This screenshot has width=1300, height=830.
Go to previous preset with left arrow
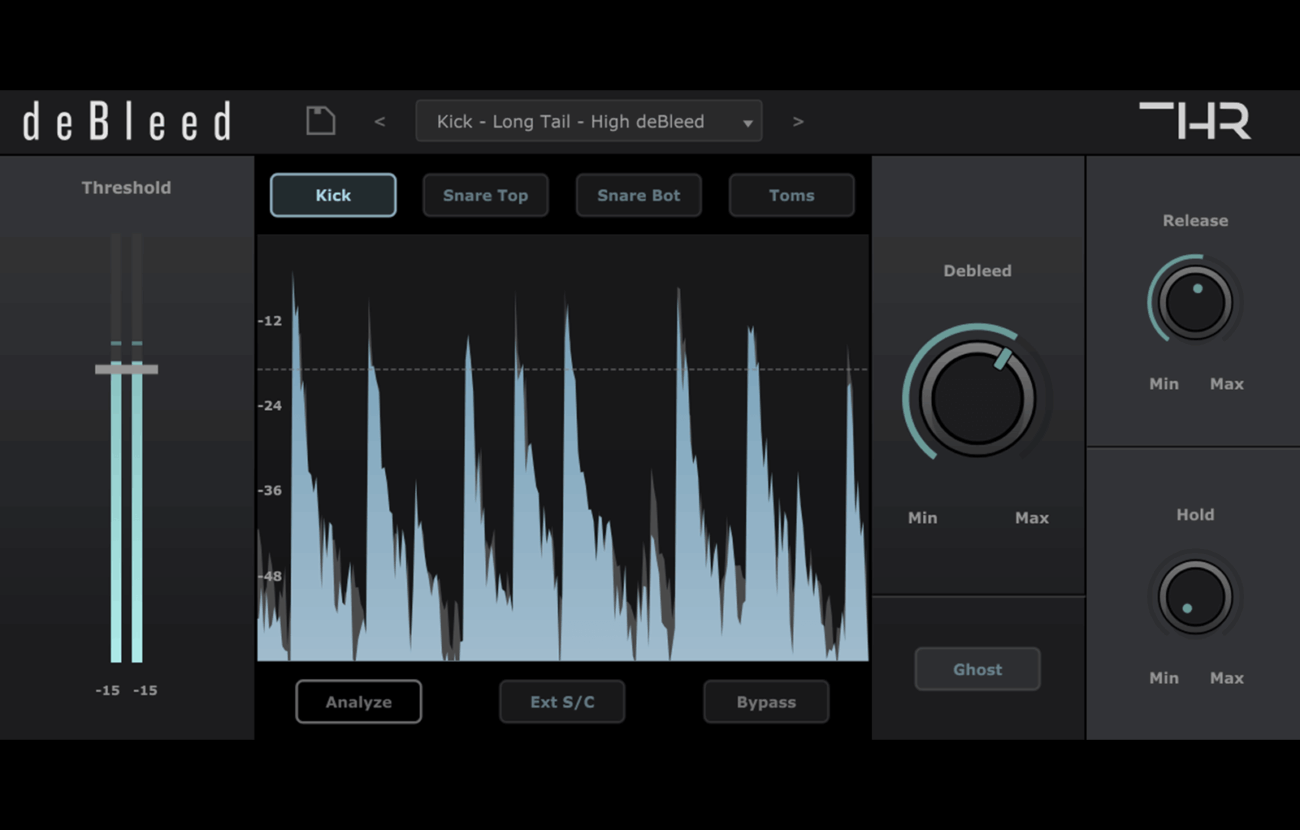coord(380,122)
